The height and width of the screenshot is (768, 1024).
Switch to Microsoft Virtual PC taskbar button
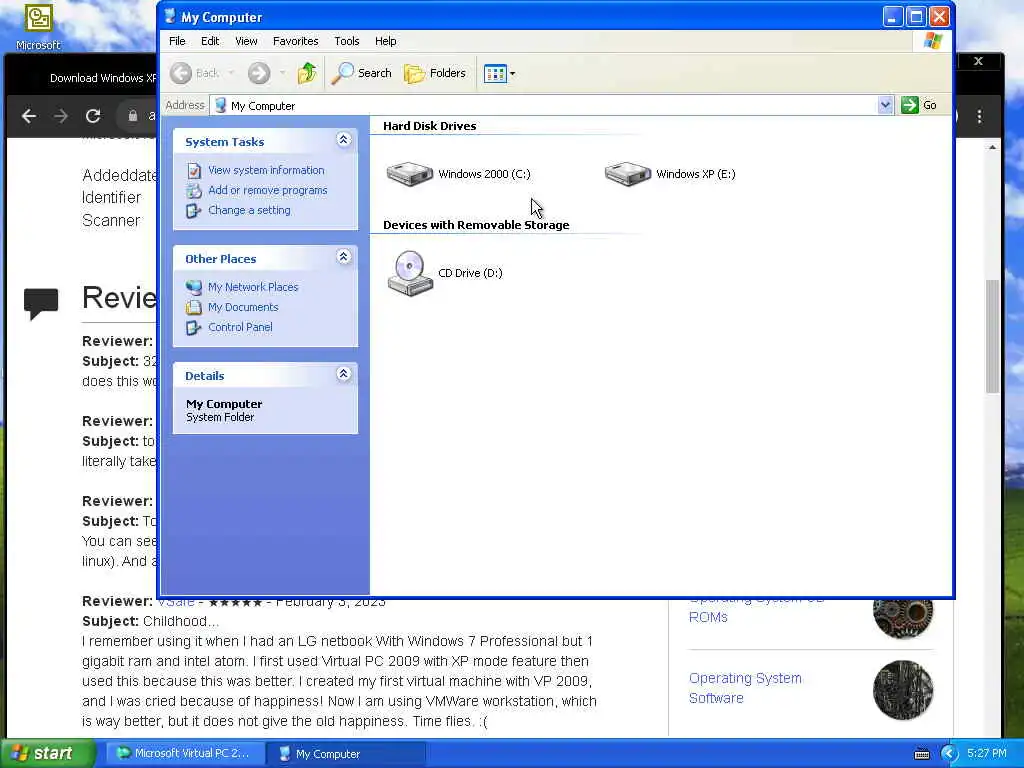184,754
